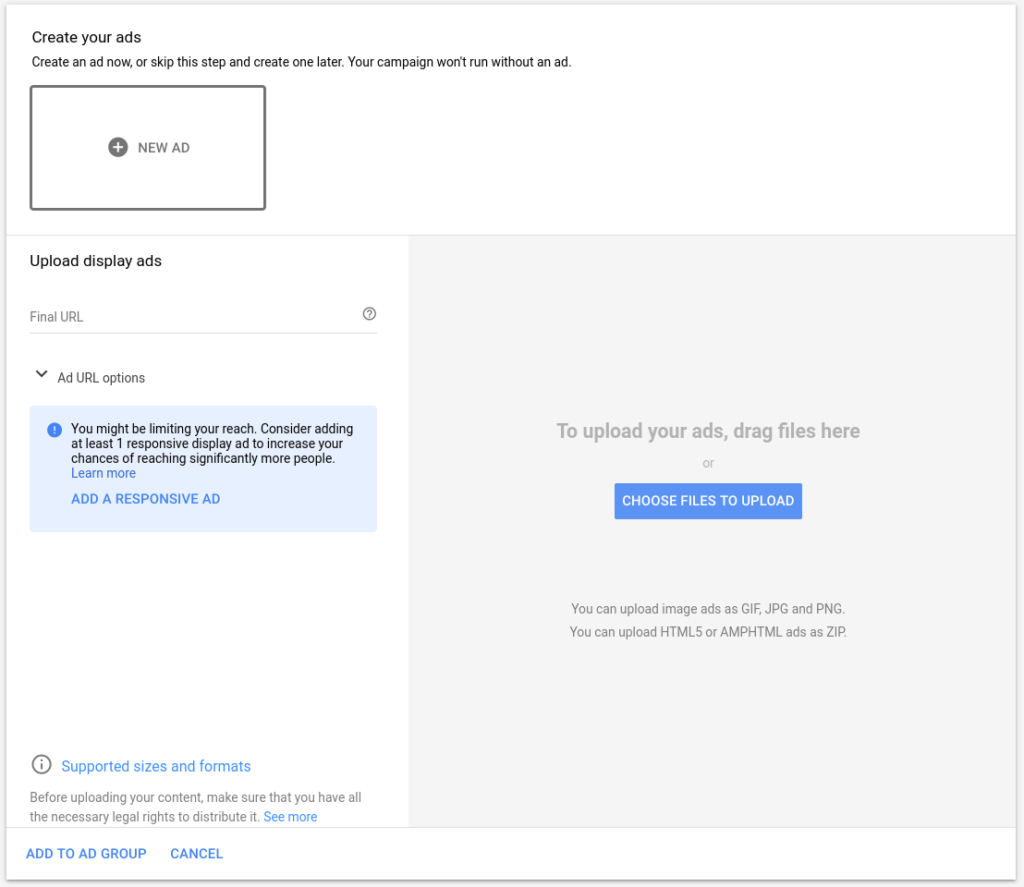Click the limiting your reach notice text
1024x887 pixels.
coord(212,444)
